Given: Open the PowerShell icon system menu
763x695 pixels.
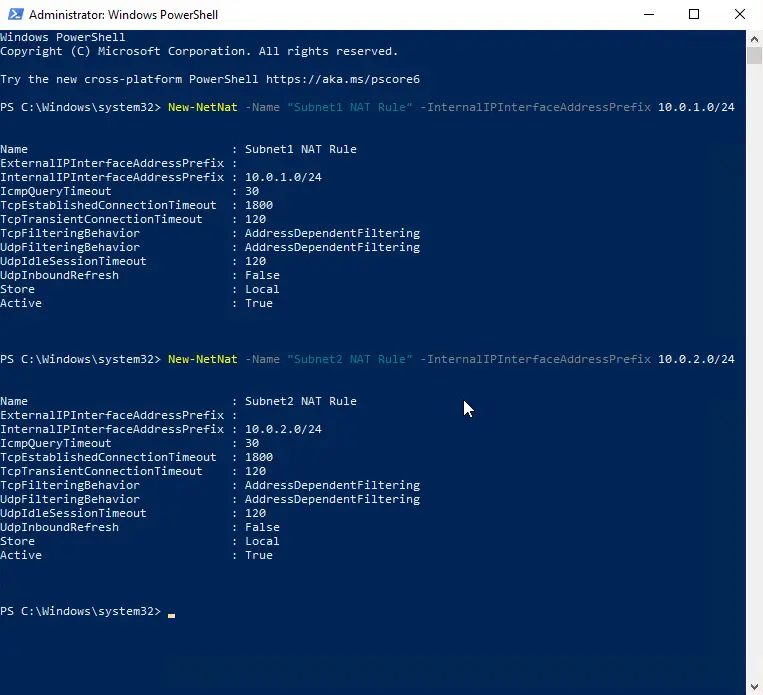Looking at the screenshot, I should pyautogui.click(x=16, y=15).
